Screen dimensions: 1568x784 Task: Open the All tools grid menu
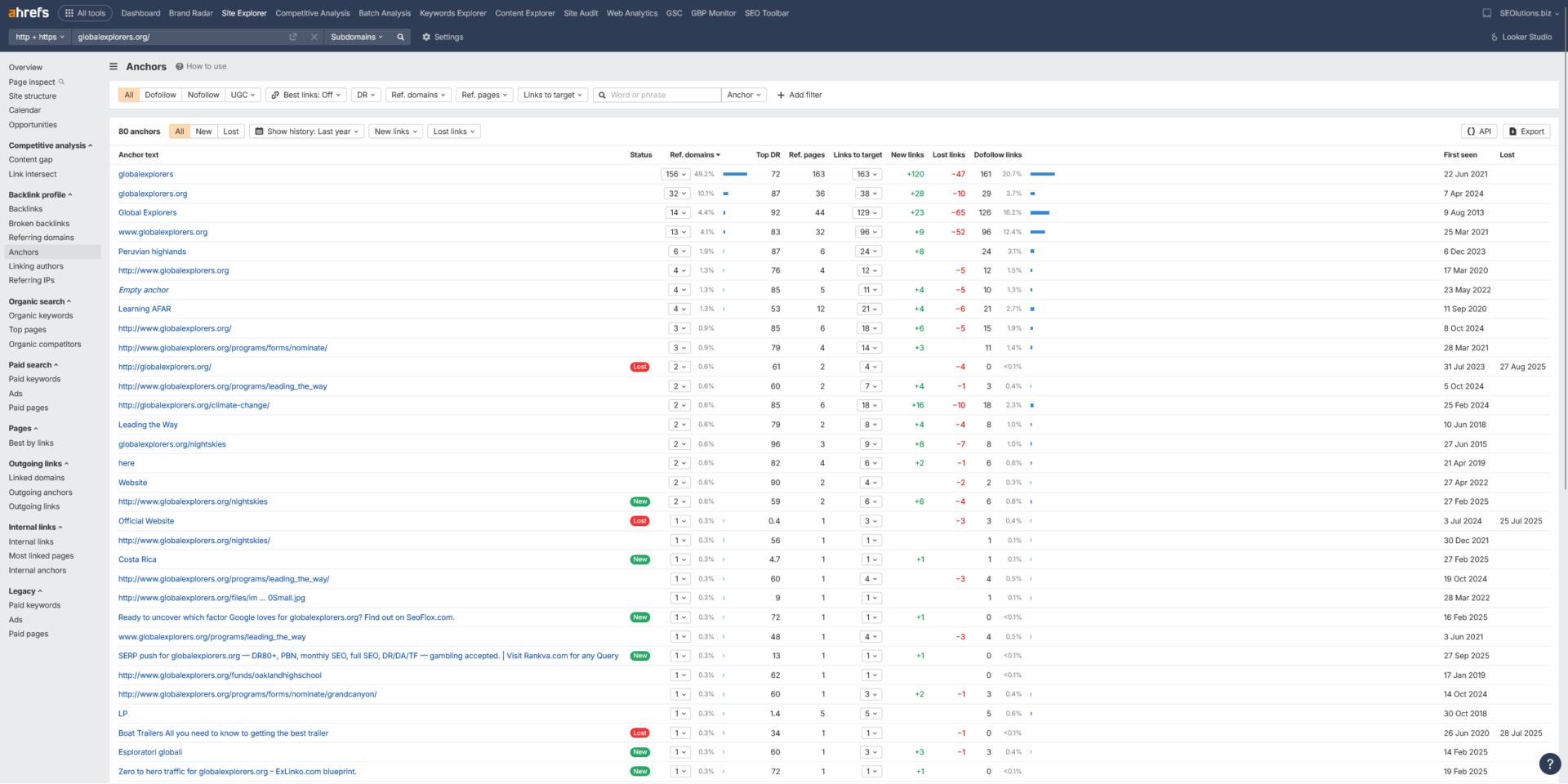(85, 13)
